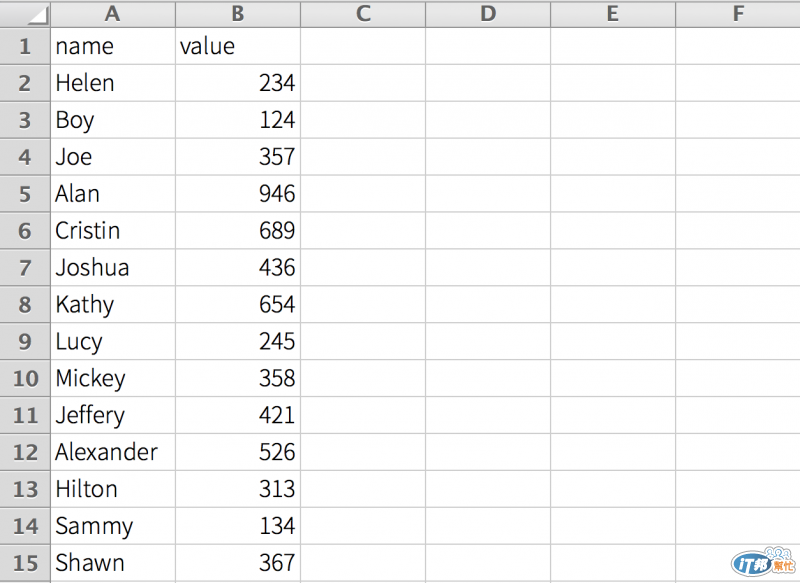Viewport: 800px width, 583px height.
Task: Click the iT邦幫忙 watermark logo
Action: tap(763, 561)
